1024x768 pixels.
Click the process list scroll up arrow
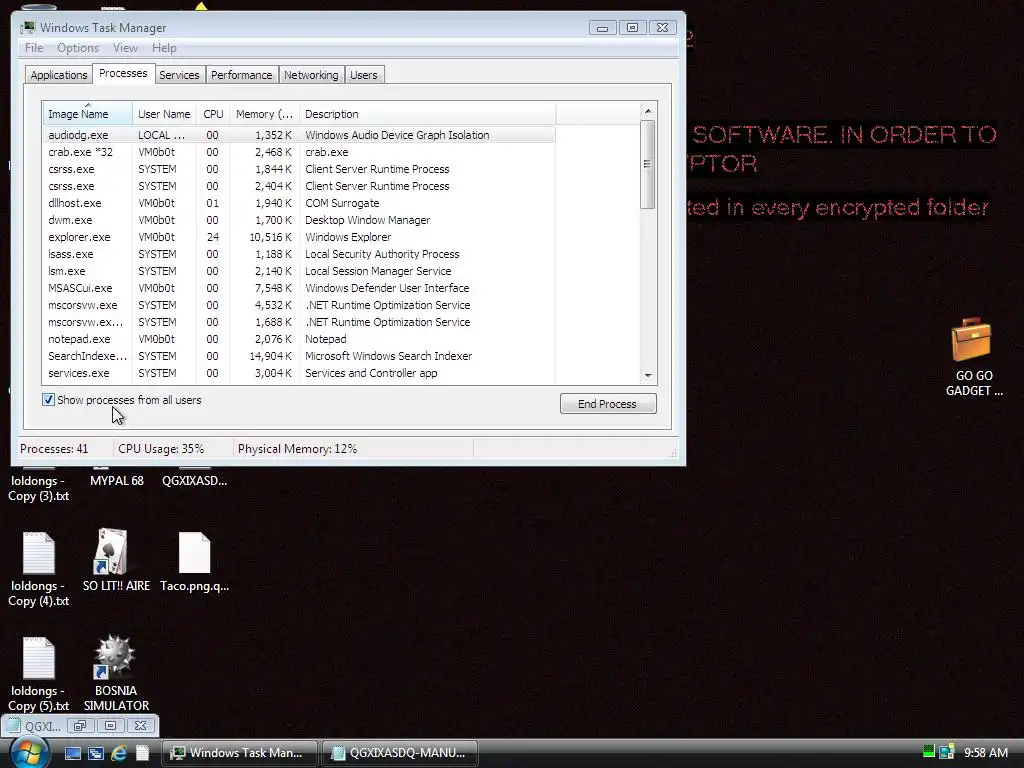(x=648, y=111)
